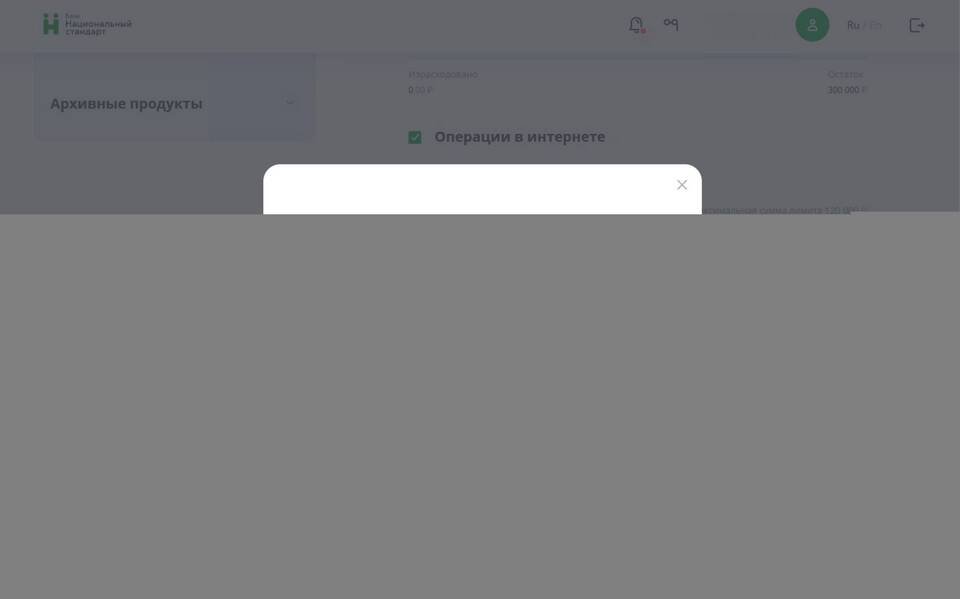Close the popup with the X icon
This screenshot has height=599, width=960.
click(681, 185)
